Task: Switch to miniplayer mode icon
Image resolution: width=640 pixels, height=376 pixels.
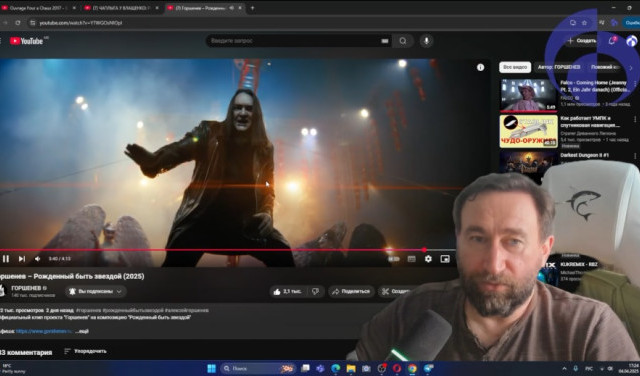Action: click(445, 258)
